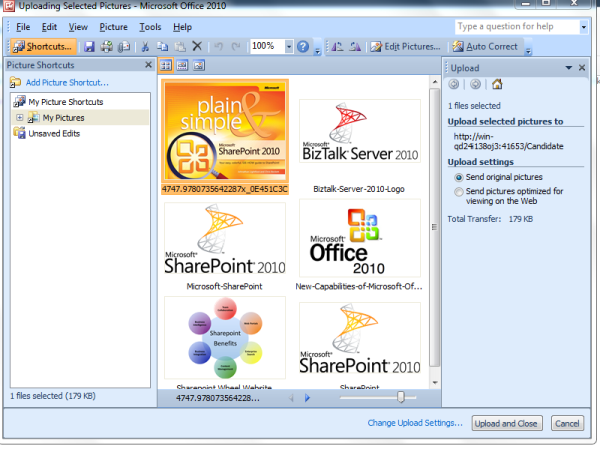
Task: Click 'Total Transfer: 179 KB' text
Action: [x=490, y=219]
